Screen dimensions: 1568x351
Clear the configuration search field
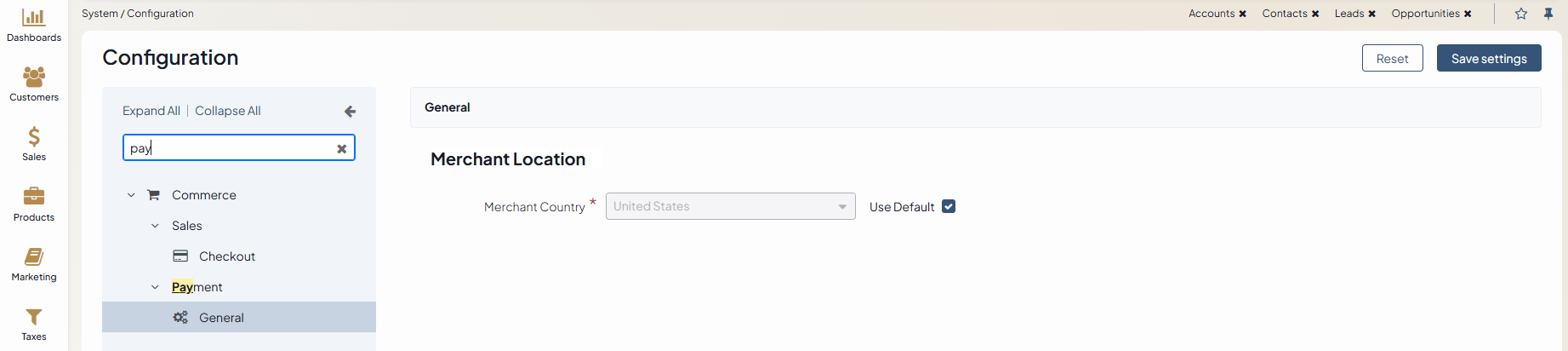point(342,148)
